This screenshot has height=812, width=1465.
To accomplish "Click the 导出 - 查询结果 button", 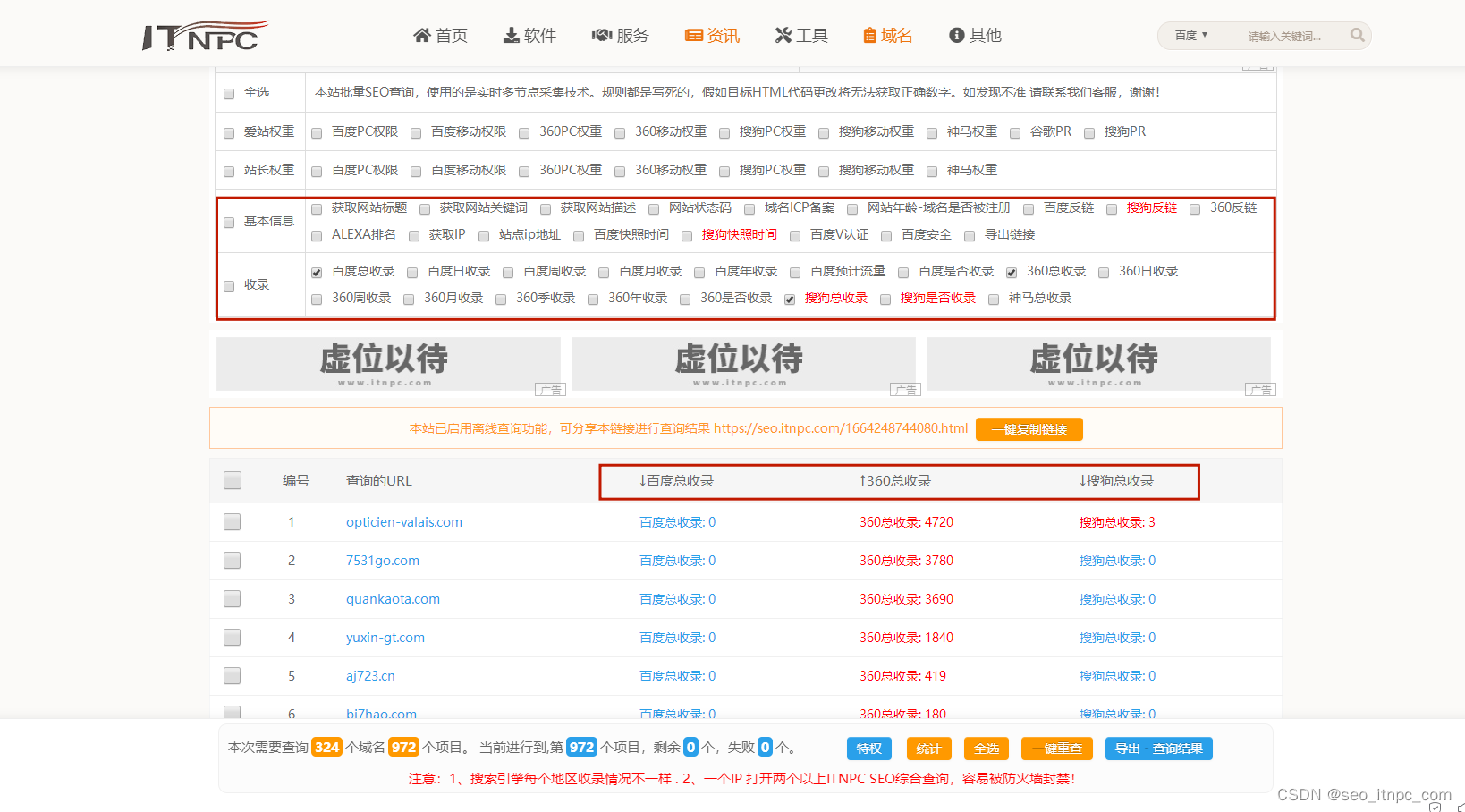I will [x=1159, y=749].
